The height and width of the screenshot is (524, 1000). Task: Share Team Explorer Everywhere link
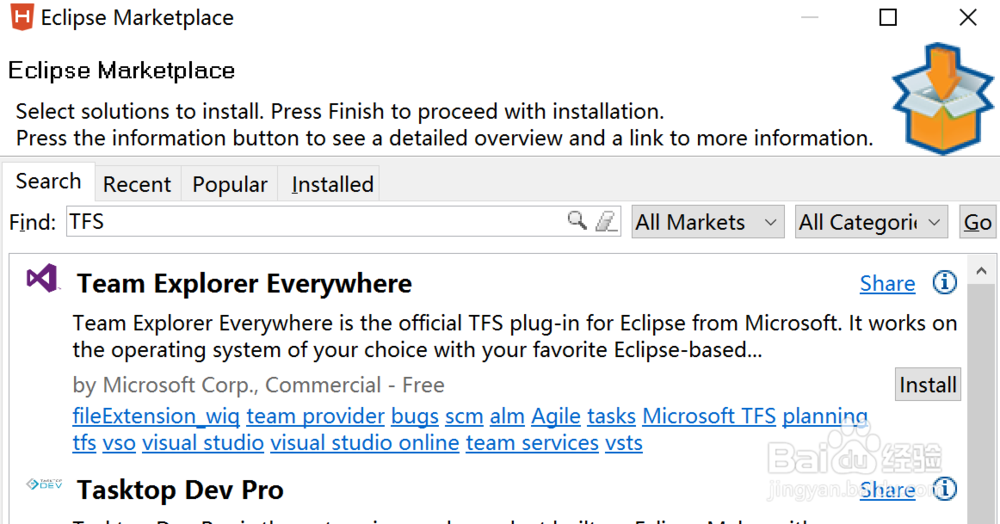(x=887, y=284)
